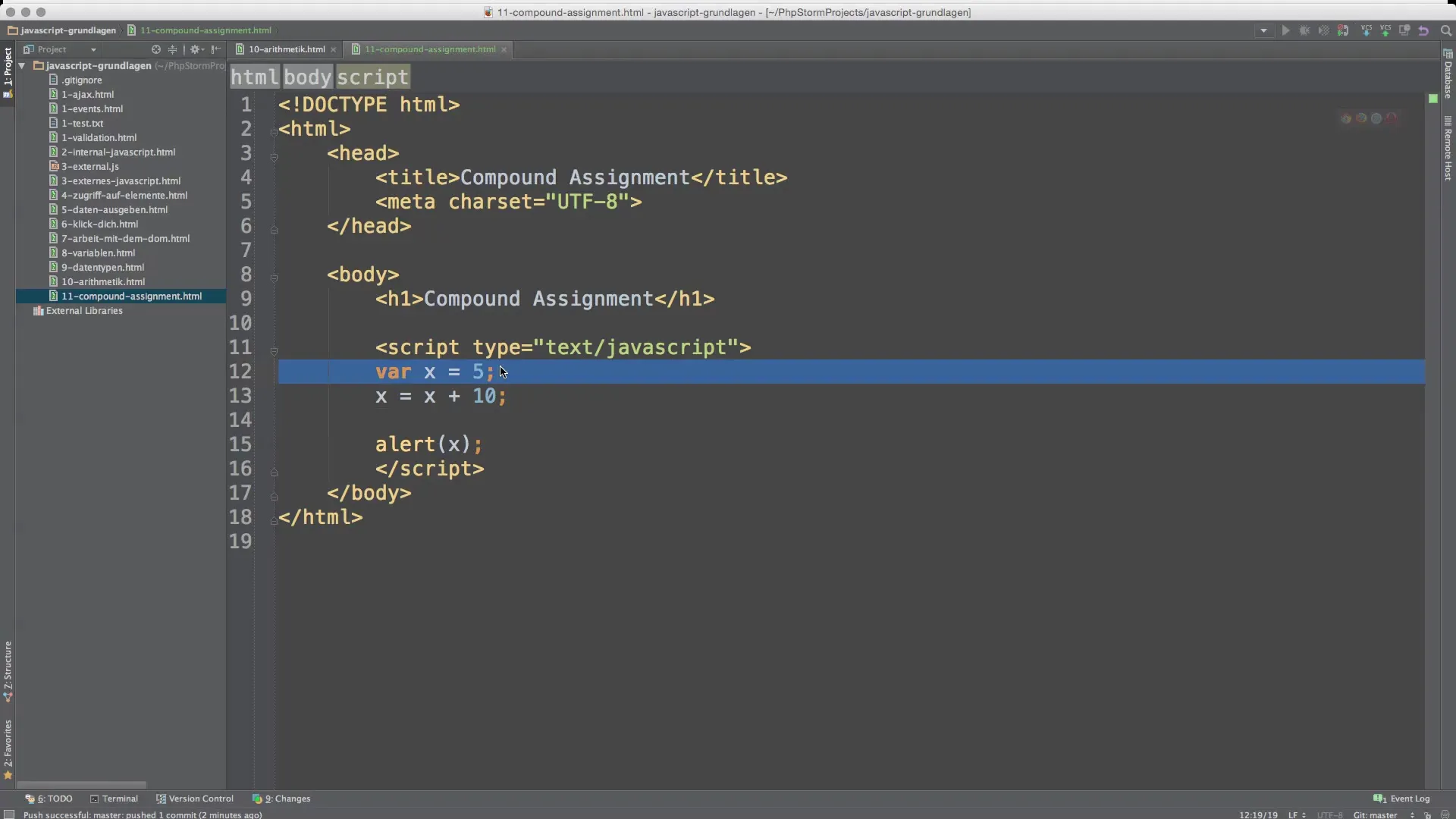Click the Show History icon
This screenshot has height=819, width=1456.
pyautogui.click(x=1404, y=31)
